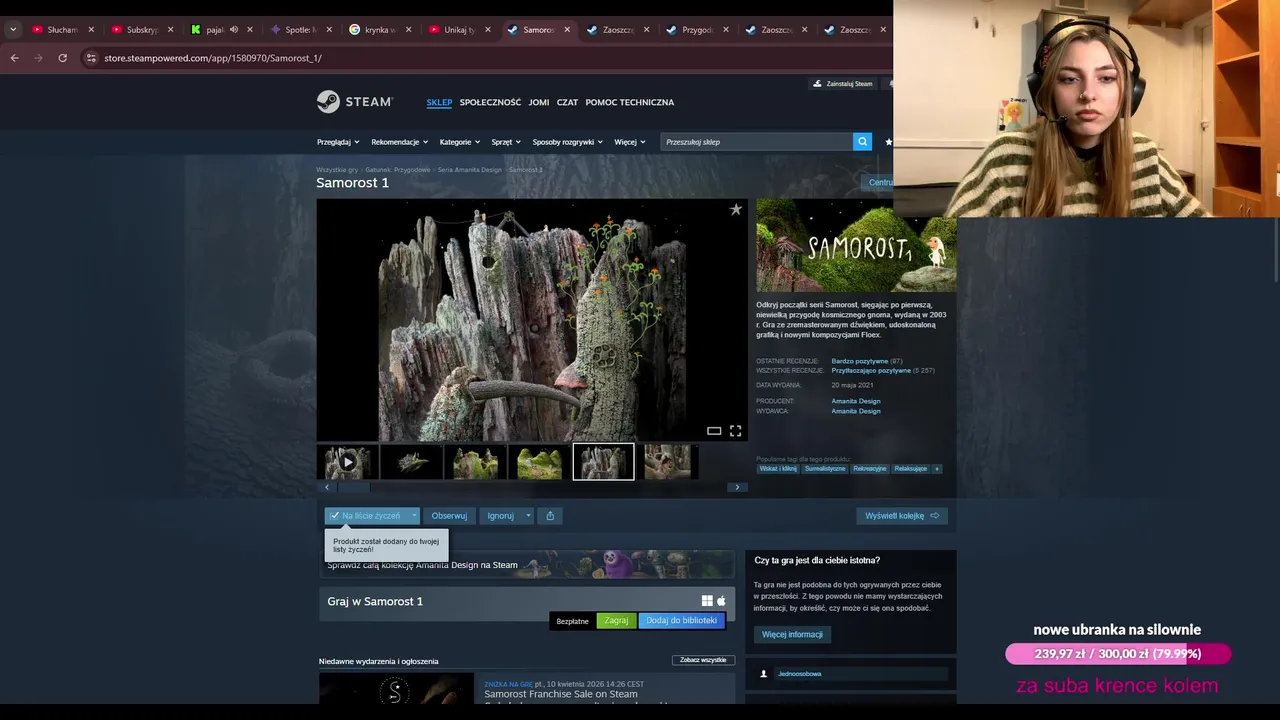Viewport: 1280px width, 720px height.
Task: Click the Samorost Franchise Sale event title
Action: coord(560,694)
